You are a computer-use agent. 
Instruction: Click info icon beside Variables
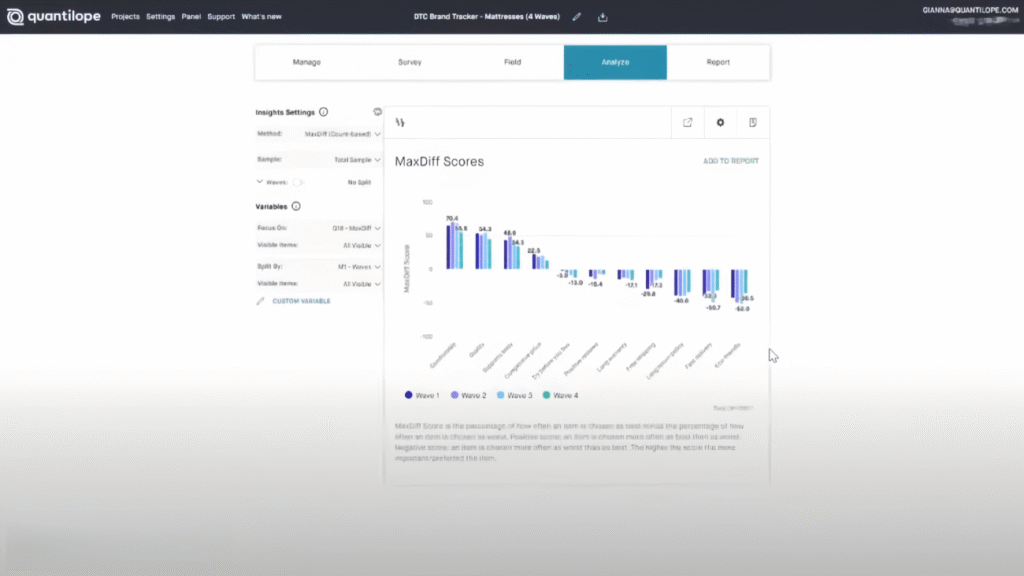296,206
